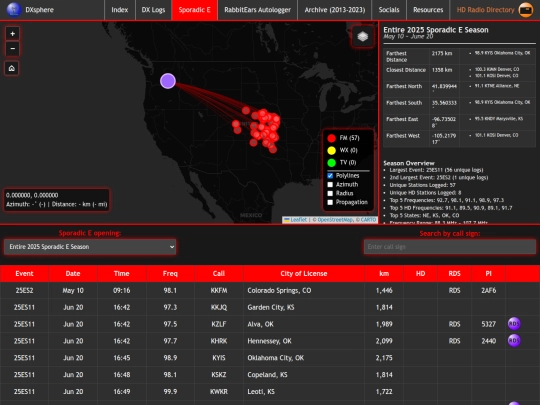Sort table by PI column header
This screenshot has width=540, height=405.
coord(488,274)
